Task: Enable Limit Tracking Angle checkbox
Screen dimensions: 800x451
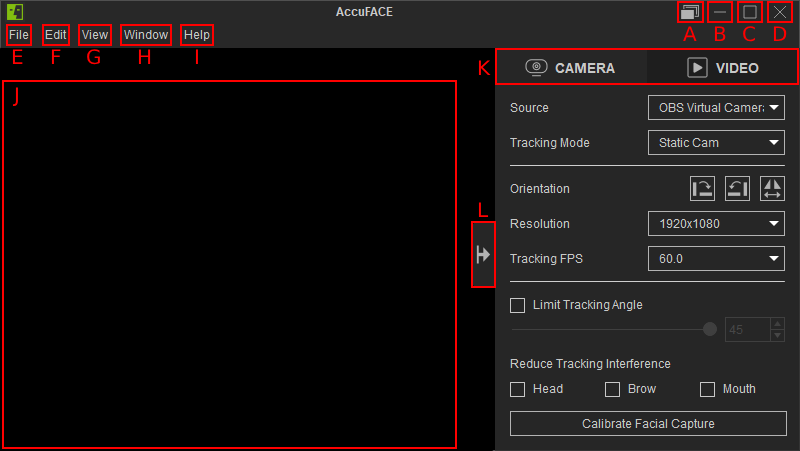Action: click(x=517, y=306)
